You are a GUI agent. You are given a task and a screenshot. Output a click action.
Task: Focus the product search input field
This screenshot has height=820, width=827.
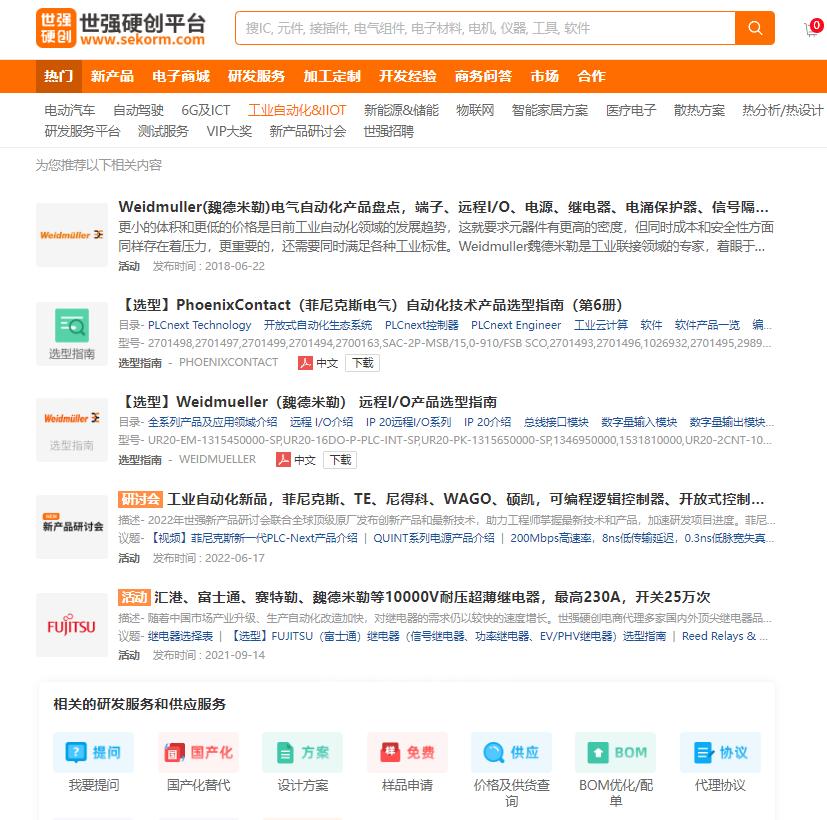tap(485, 28)
